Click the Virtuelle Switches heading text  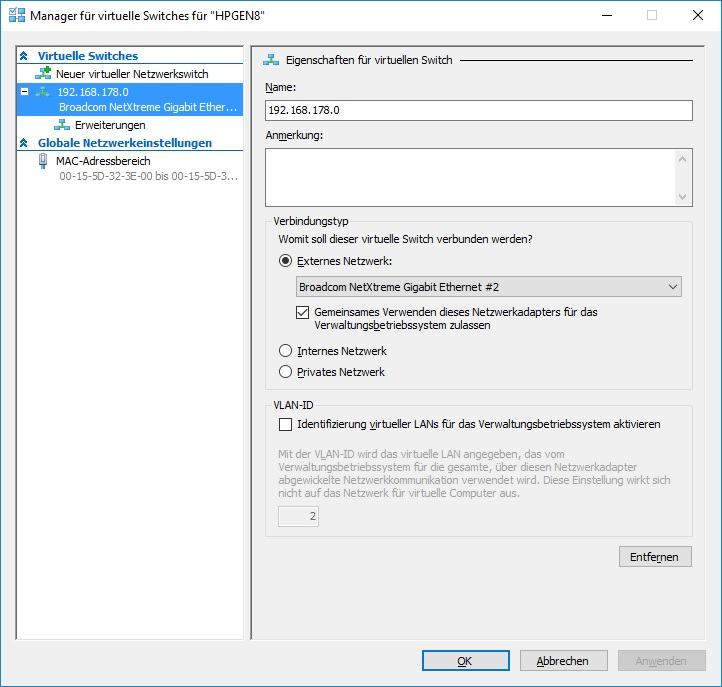click(x=88, y=56)
